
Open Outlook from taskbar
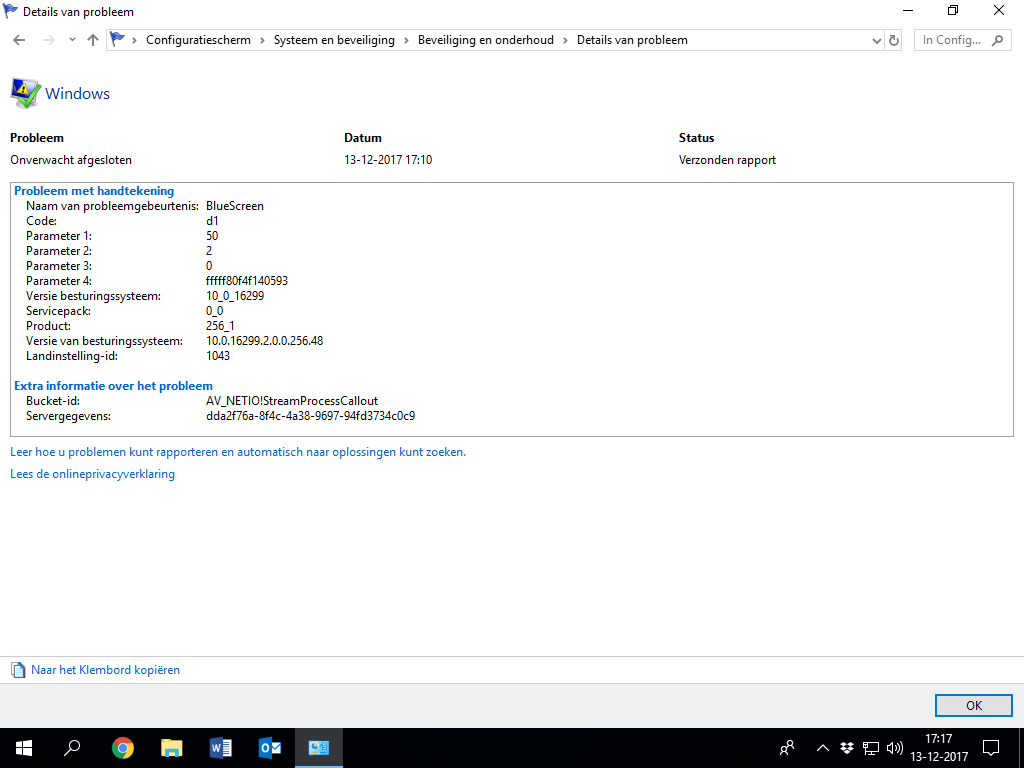click(270, 748)
